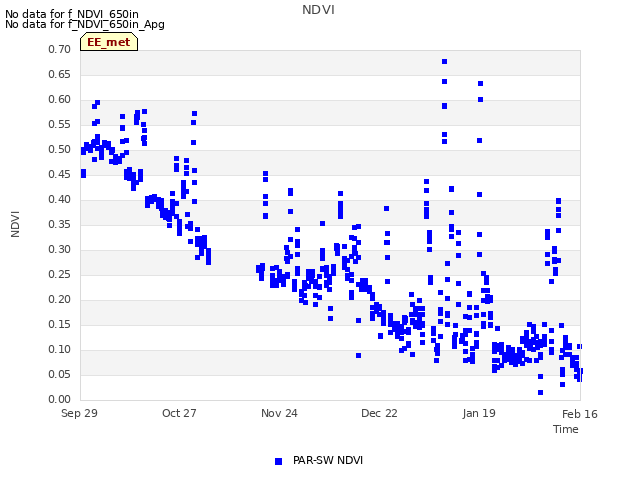Click the 0.50 y-axis tick label
Viewport: 640px width, 480px height.
pos(59,149)
